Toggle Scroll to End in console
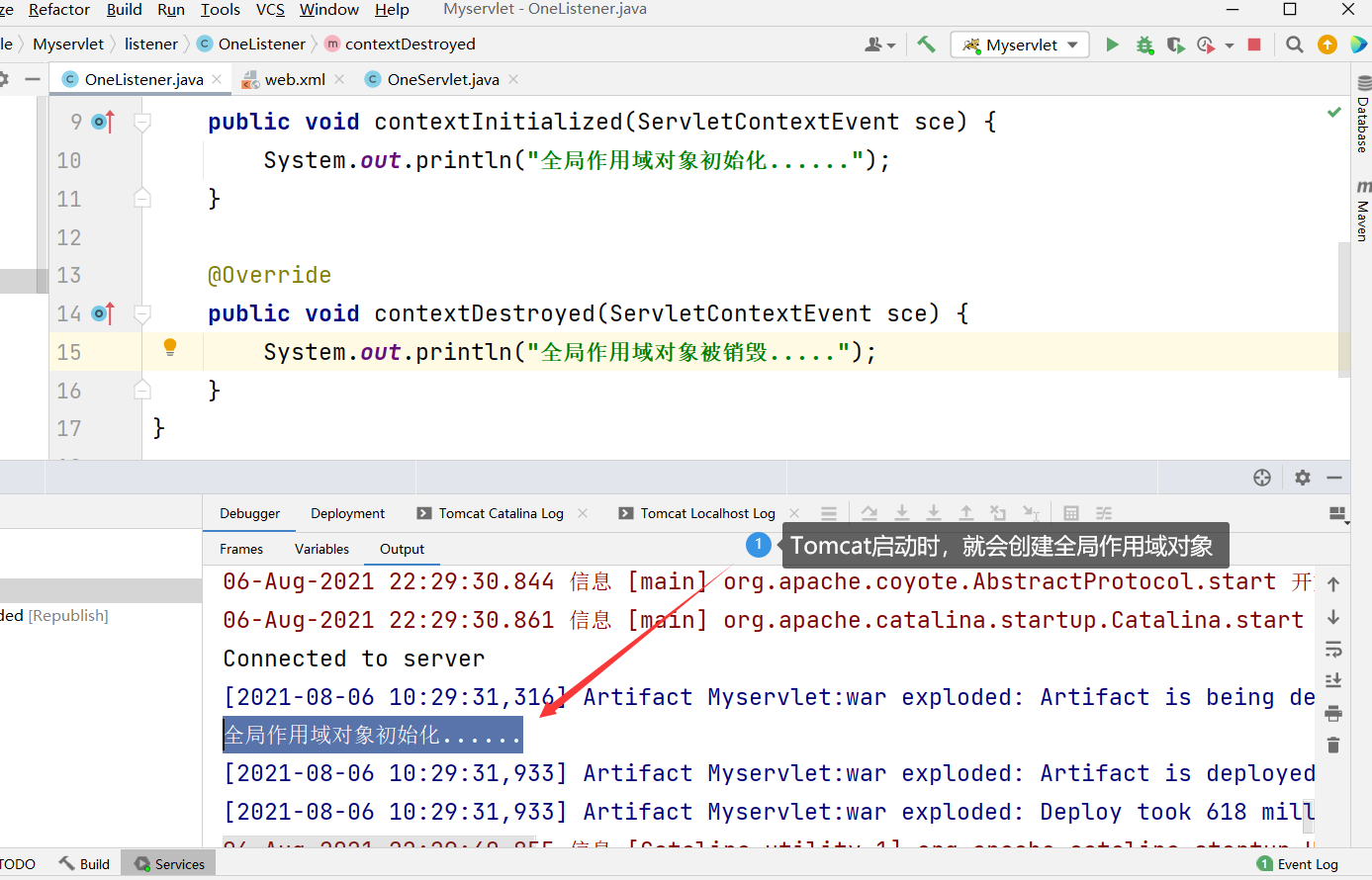Image resolution: width=1372 pixels, height=880 pixels. coord(1332,680)
